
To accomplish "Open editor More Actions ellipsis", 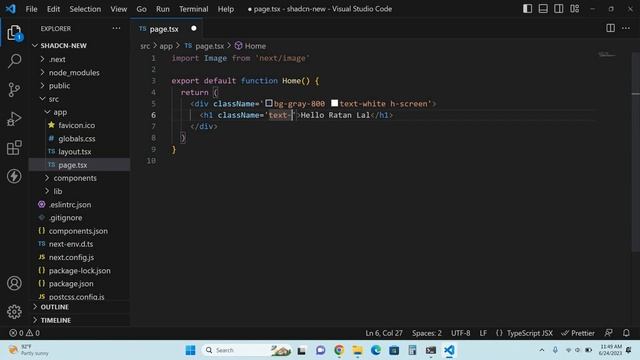I will click(x=626, y=28).
